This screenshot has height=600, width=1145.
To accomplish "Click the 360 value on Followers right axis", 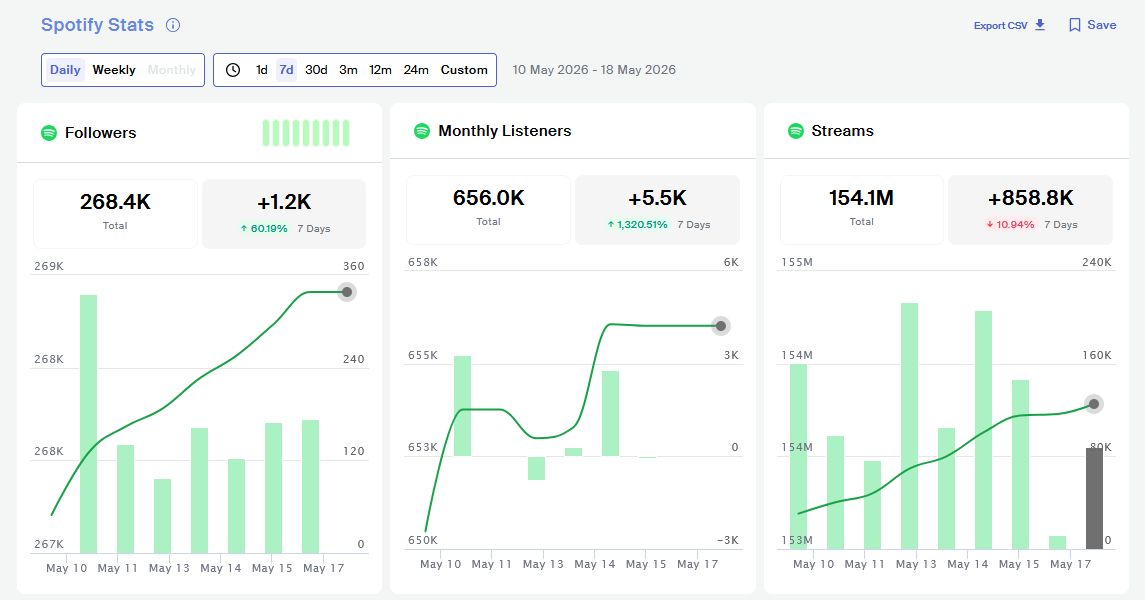I will pos(353,266).
